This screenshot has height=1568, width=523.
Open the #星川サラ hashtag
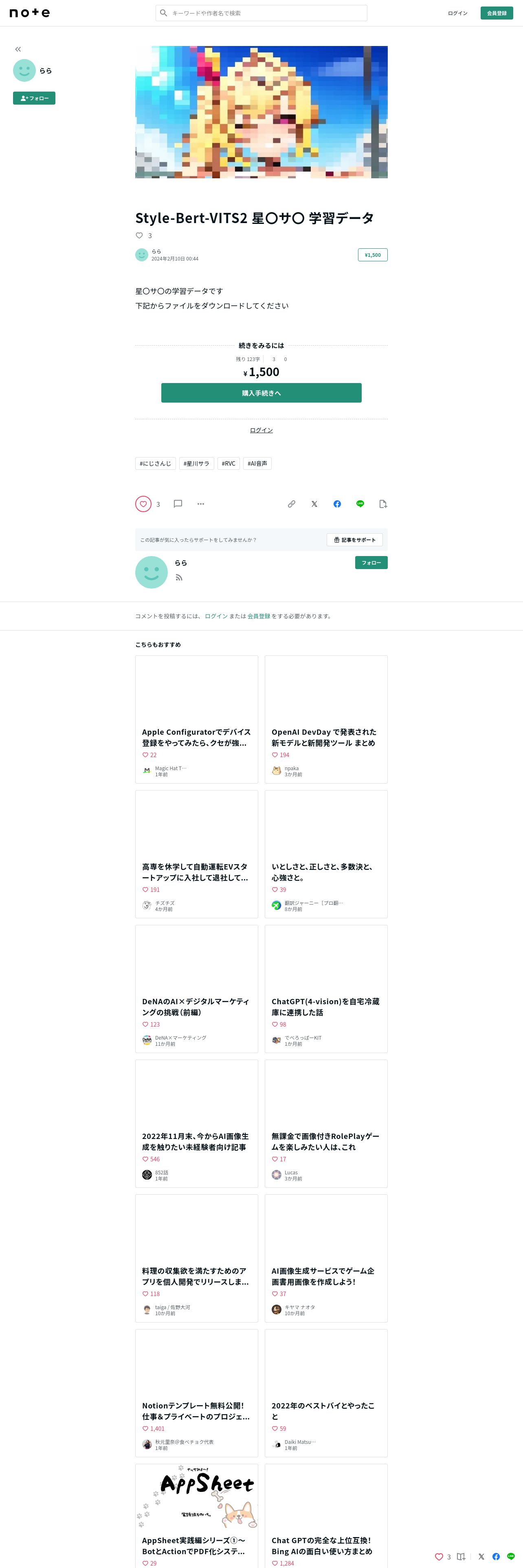coord(196,464)
